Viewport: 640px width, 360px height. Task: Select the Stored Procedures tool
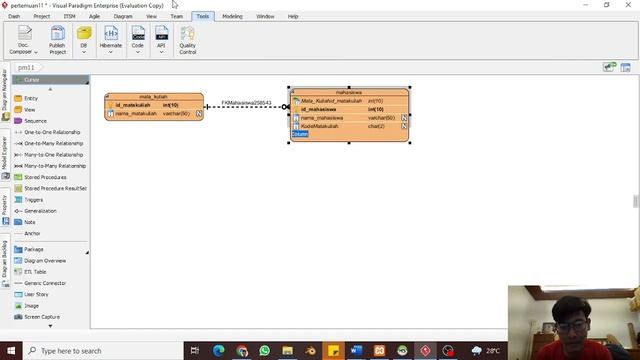click(45, 177)
